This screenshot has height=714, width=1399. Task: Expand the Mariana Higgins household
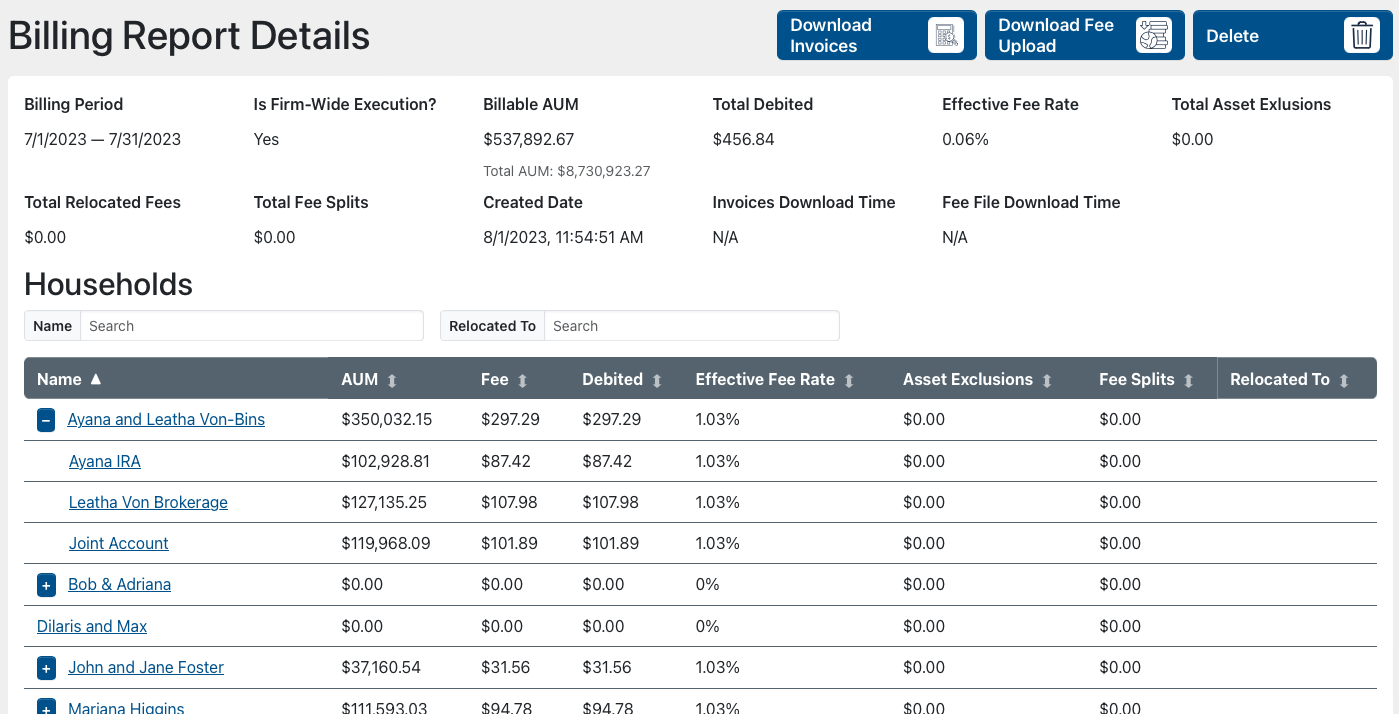pos(45,706)
